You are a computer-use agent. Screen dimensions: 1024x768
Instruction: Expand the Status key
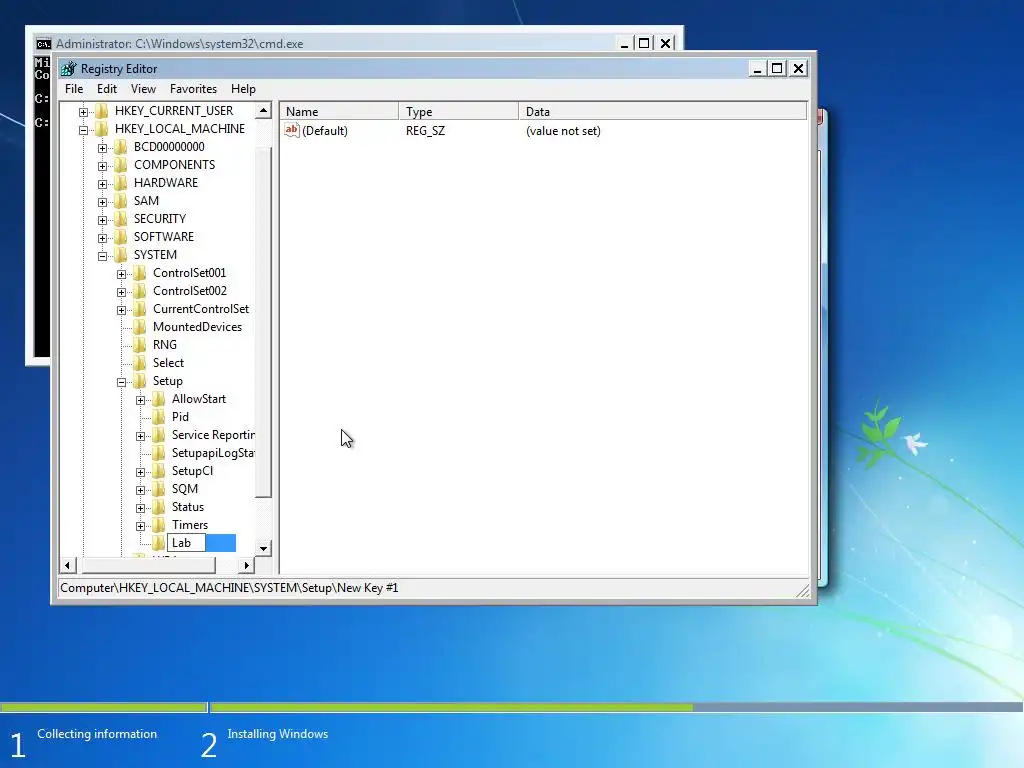click(140, 508)
